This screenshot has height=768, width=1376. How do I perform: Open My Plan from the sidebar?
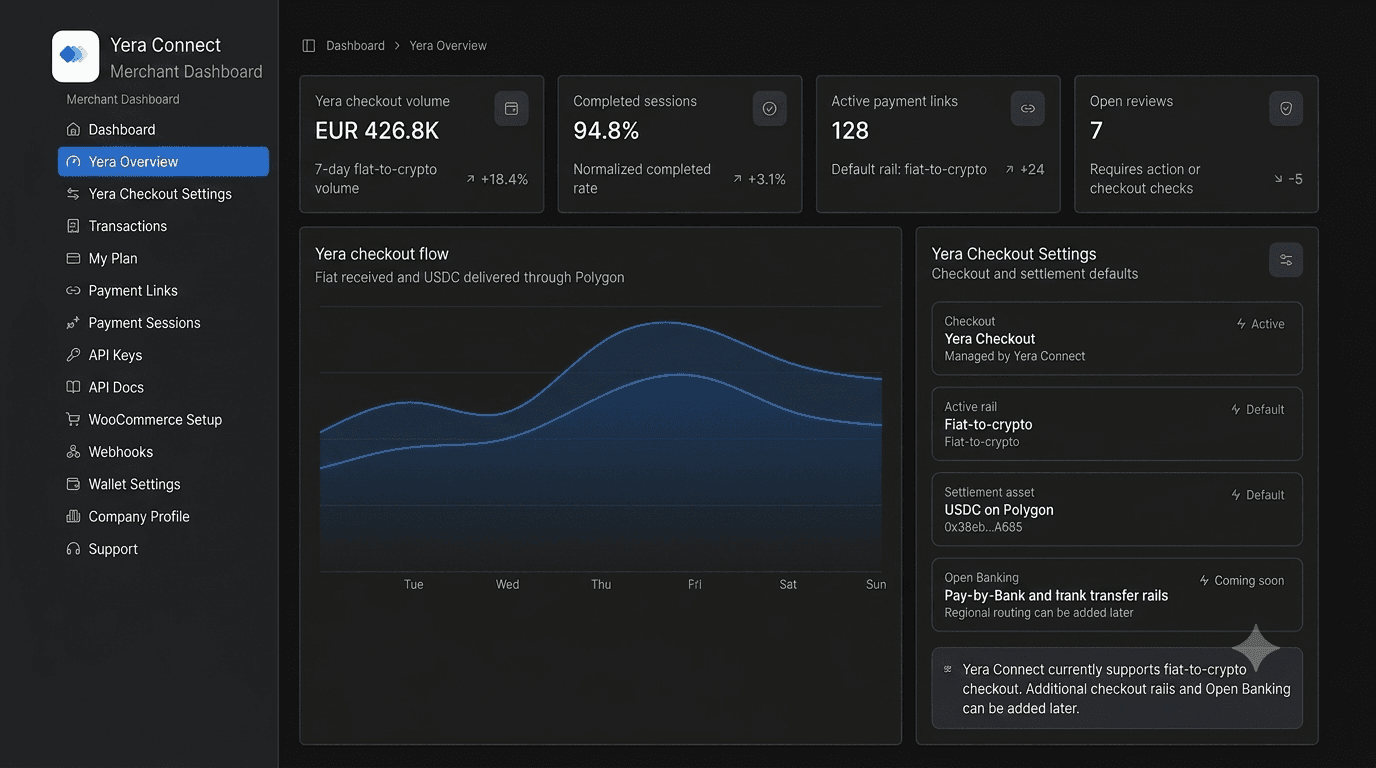[x=163, y=258]
